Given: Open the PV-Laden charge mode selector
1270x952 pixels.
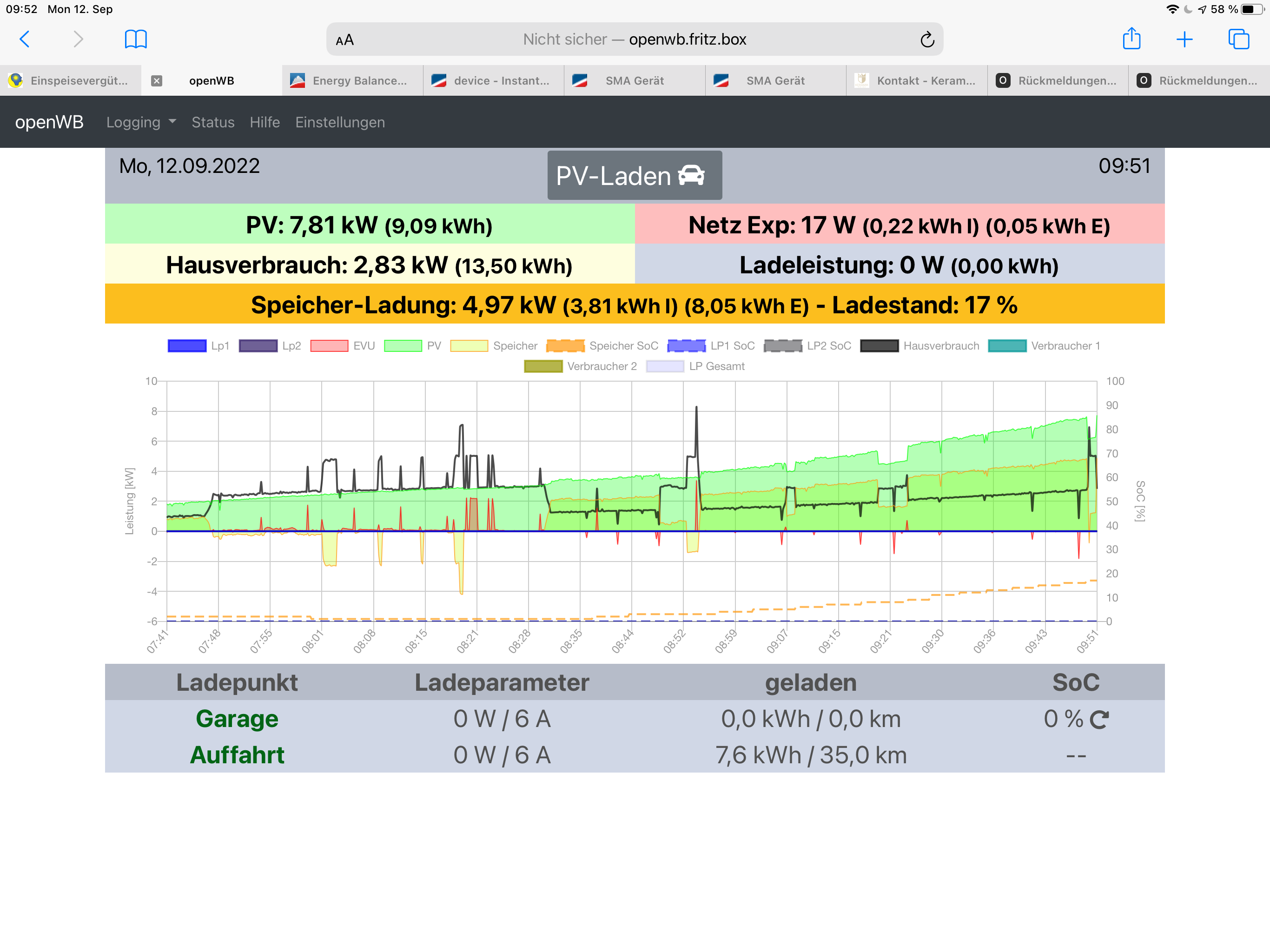Looking at the screenshot, I should [x=634, y=176].
